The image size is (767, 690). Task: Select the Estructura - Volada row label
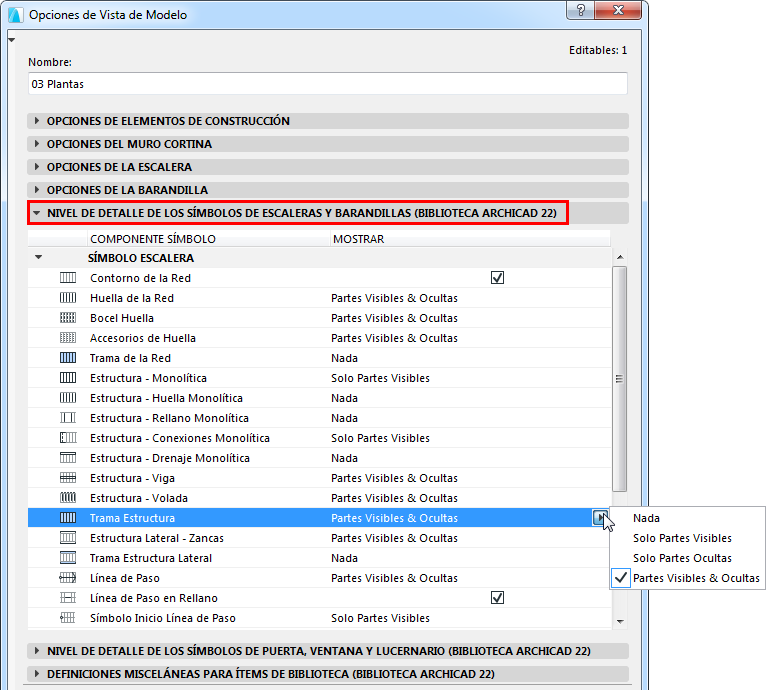(139, 498)
